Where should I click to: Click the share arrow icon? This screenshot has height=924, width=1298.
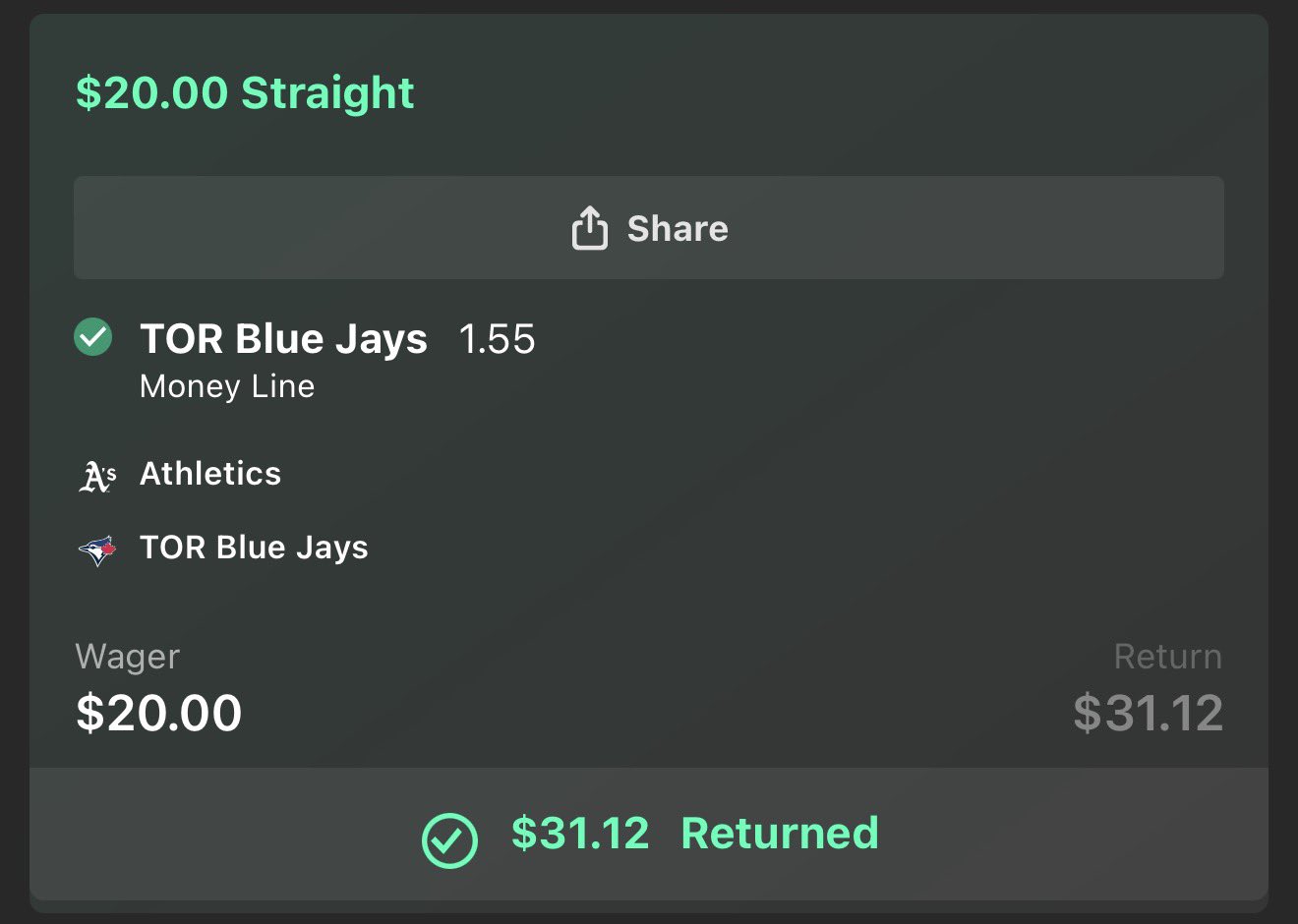click(x=589, y=228)
